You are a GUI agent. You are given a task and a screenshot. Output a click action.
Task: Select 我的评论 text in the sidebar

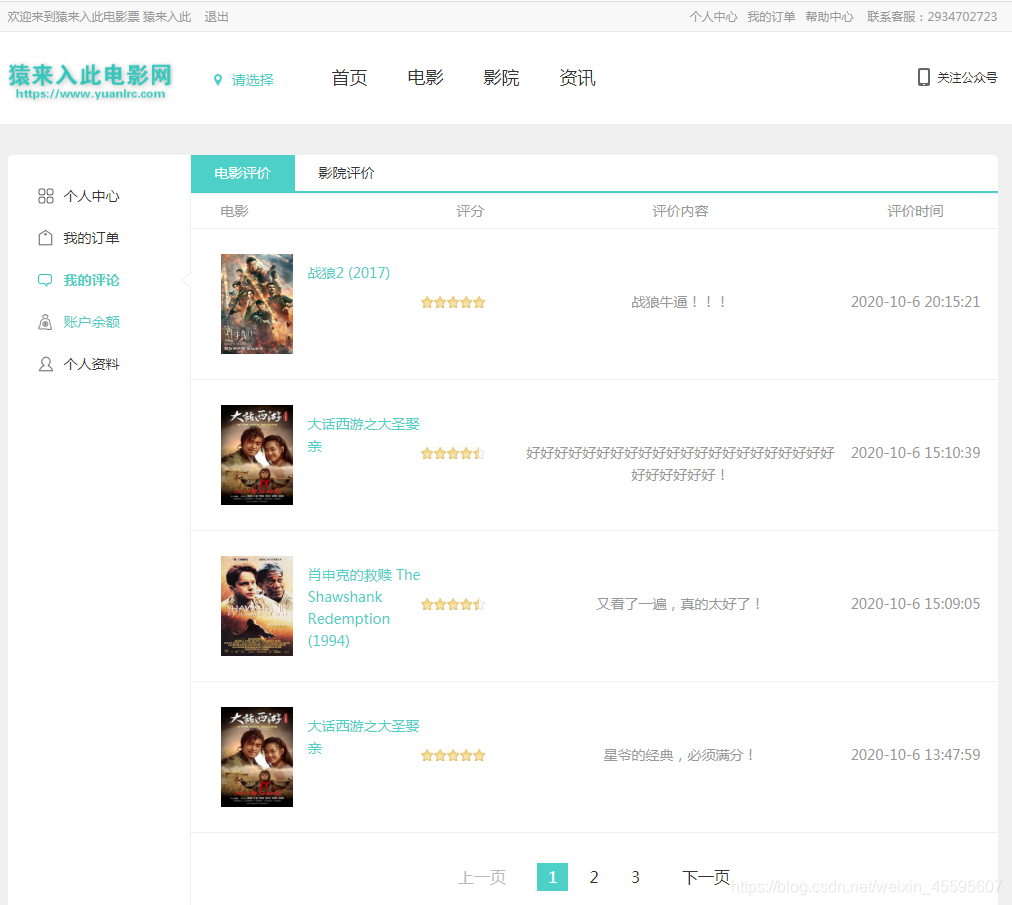[x=91, y=280]
